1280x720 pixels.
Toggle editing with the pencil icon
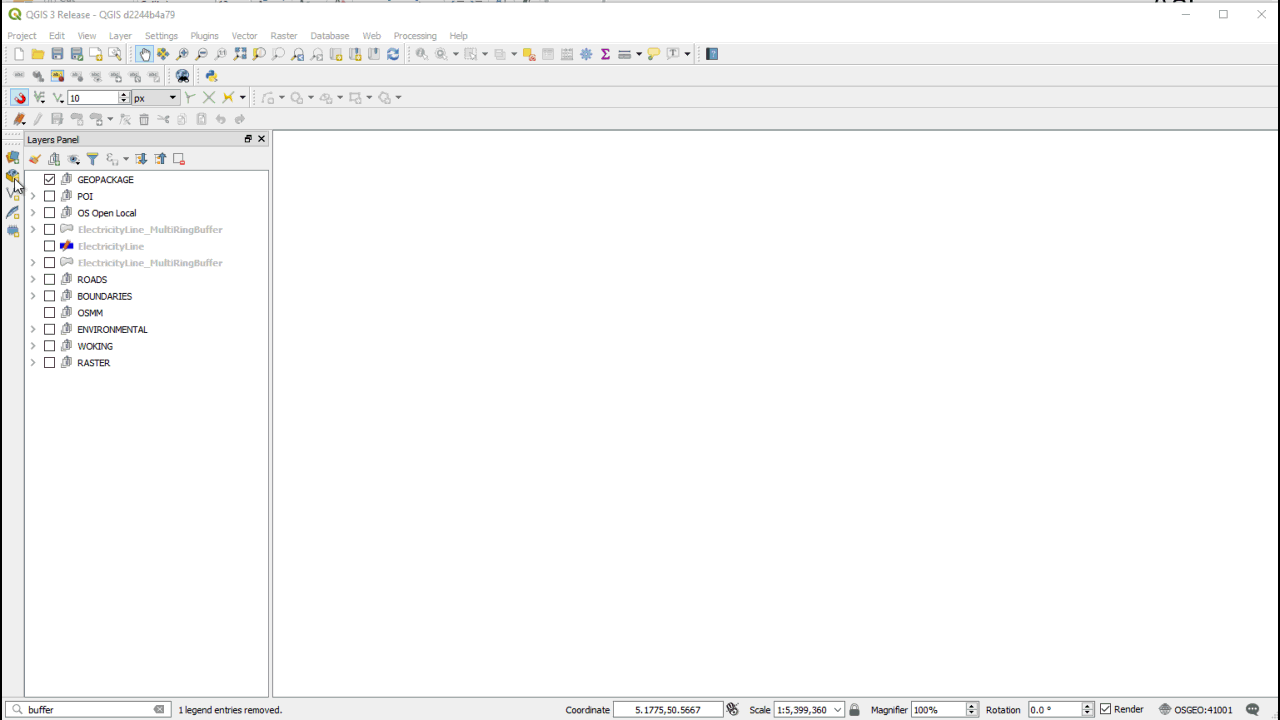pos(37,119)
